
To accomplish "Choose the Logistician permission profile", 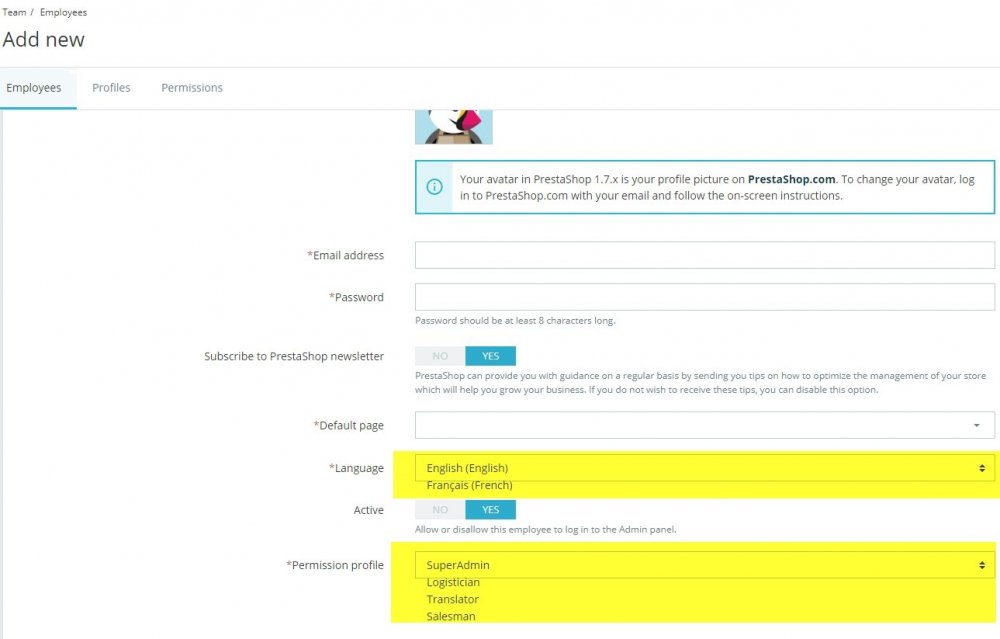I will pos(454,582).
